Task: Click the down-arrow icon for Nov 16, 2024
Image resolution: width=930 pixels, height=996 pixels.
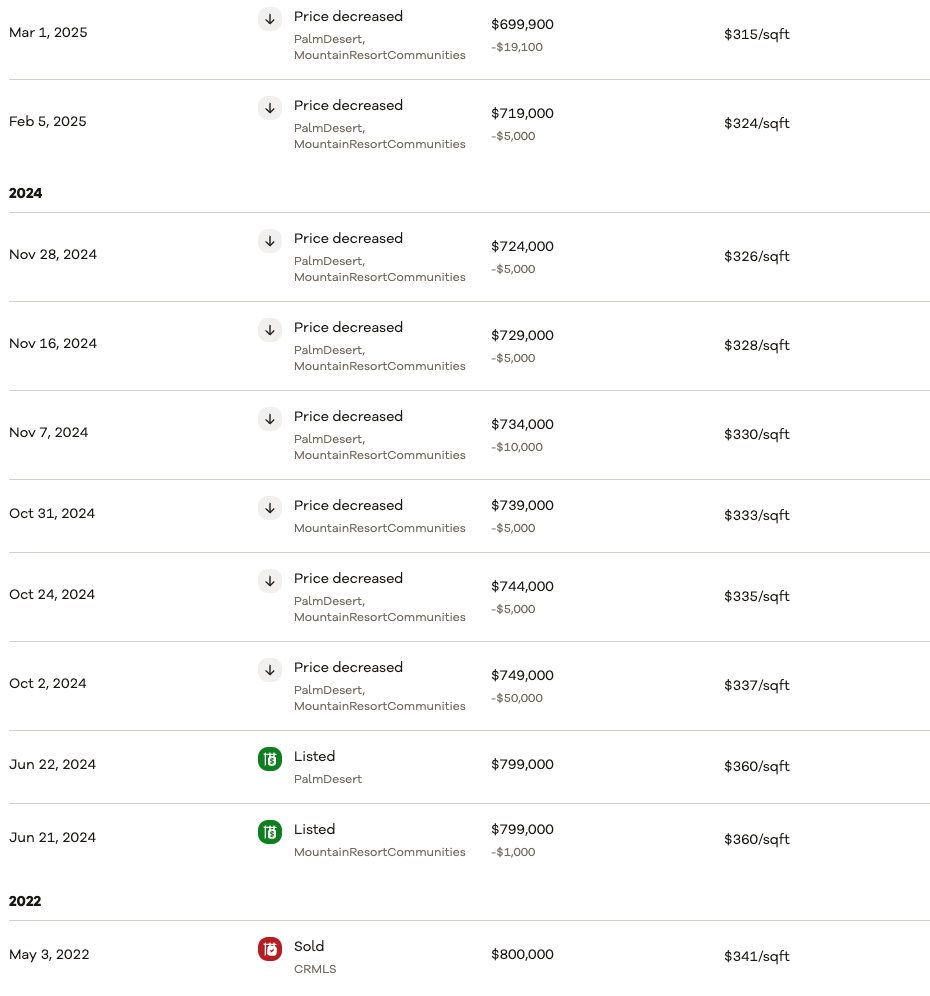Action: (270, 330)
